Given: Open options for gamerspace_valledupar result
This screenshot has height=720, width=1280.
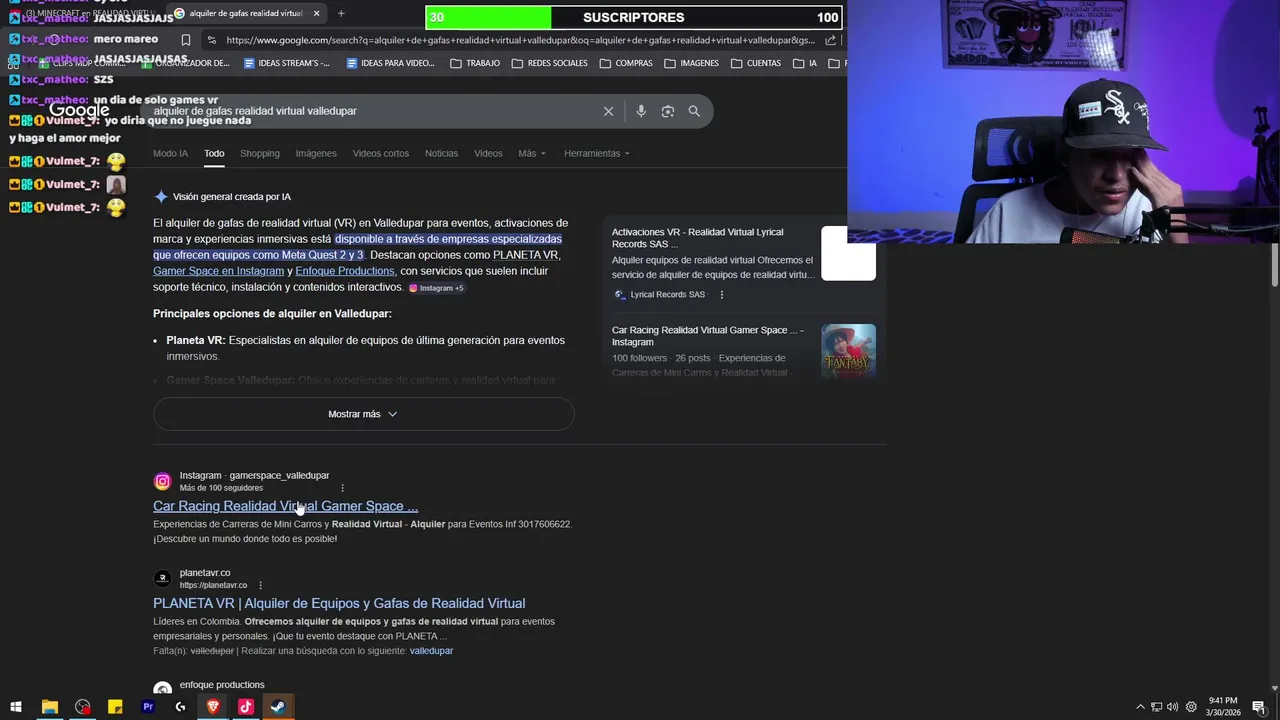Looking at the screenshot, I should point(342,488).
